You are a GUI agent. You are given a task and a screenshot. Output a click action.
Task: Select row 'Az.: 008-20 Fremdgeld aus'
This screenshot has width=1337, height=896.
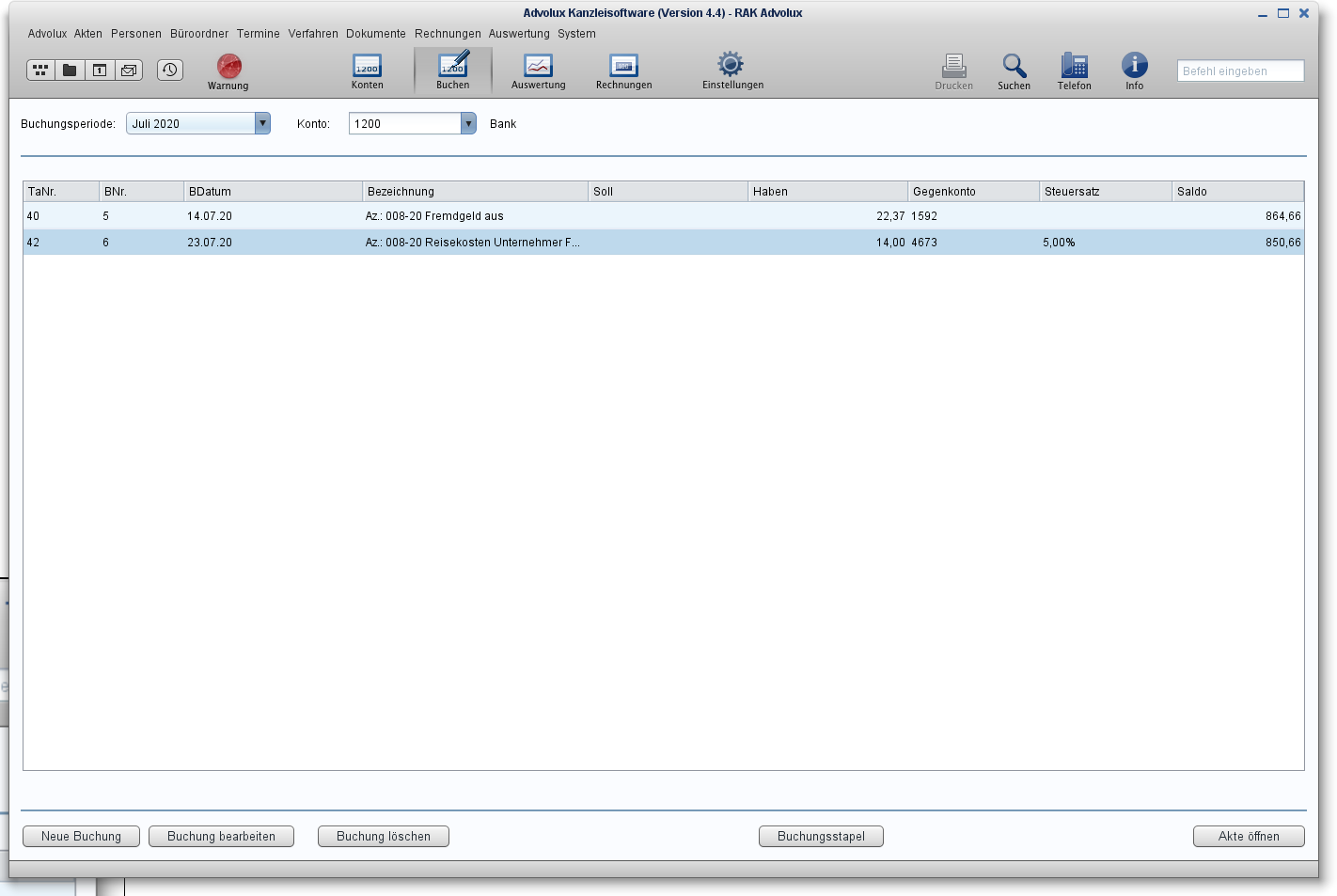pos(664,216)
